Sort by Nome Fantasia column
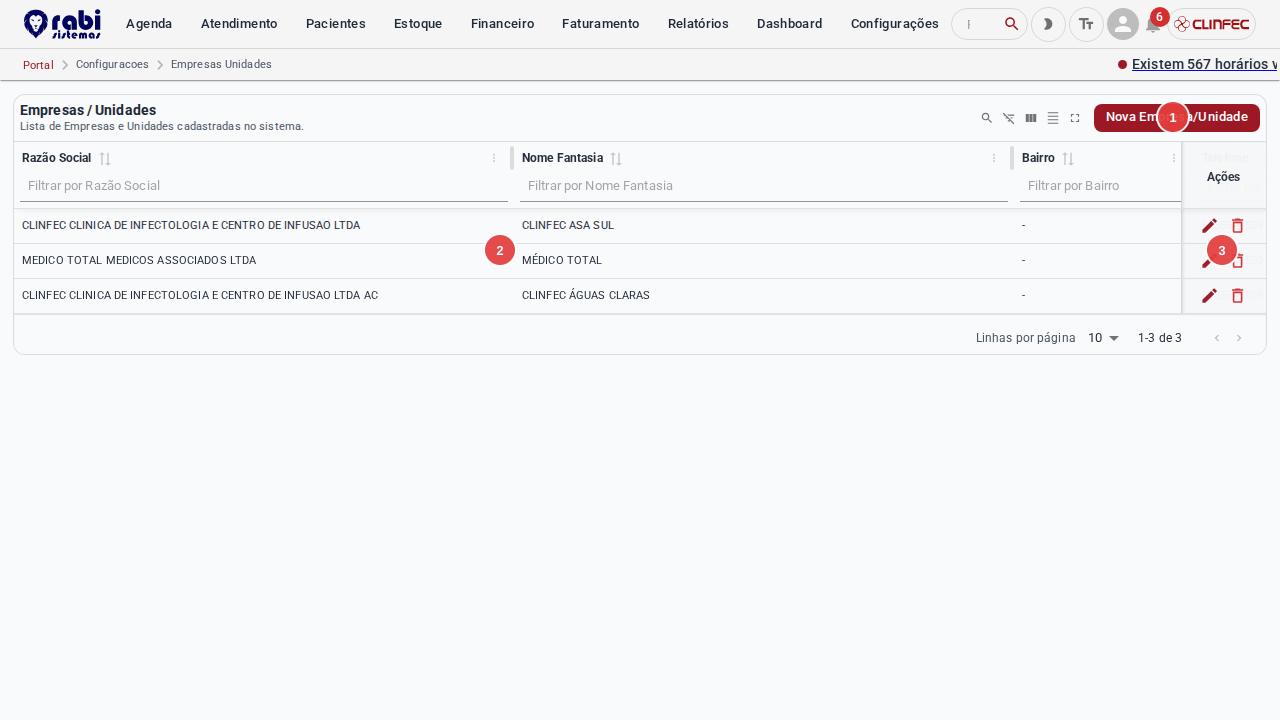The image size is (1280, 720). pyautogui.click(x=616, y=159)
